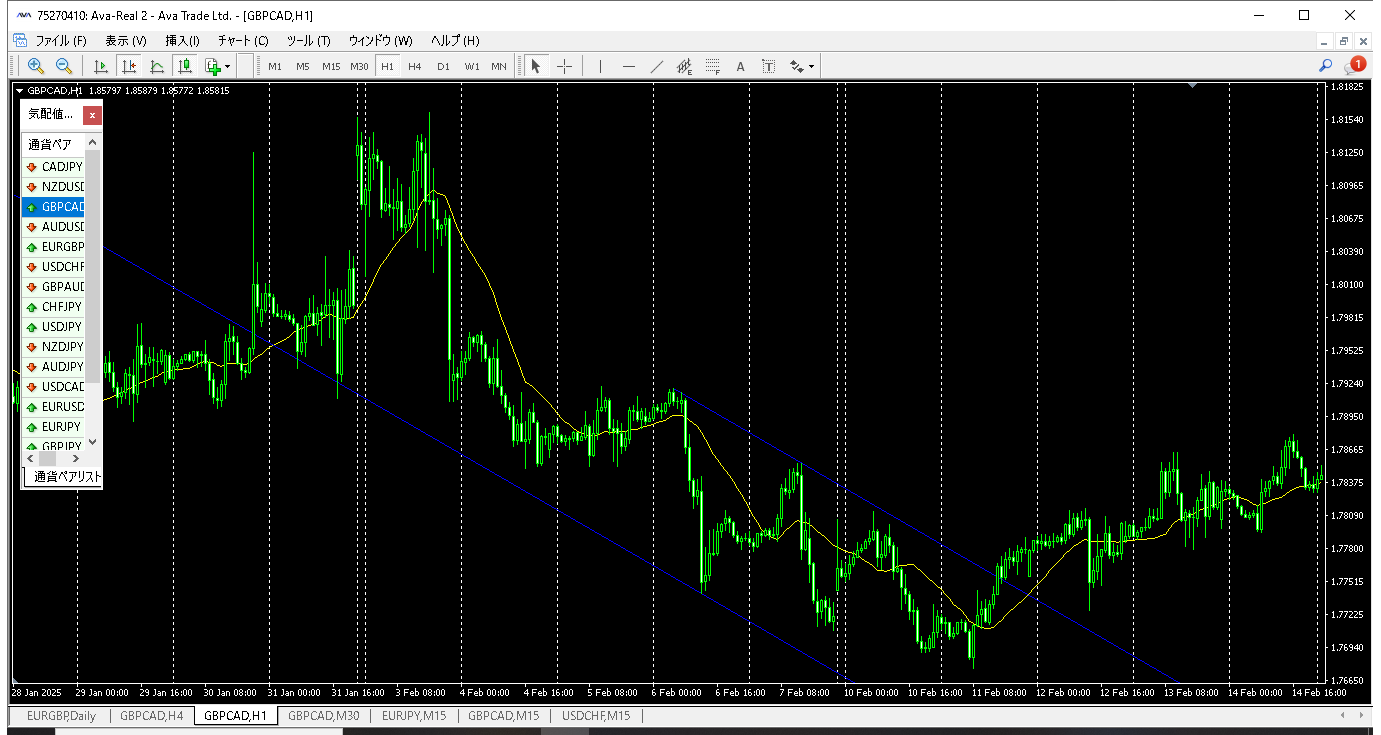Viewport: 1381px width, 735px height.
Task: Select the Fibonacci retracement tool
Action: (712, 66)
